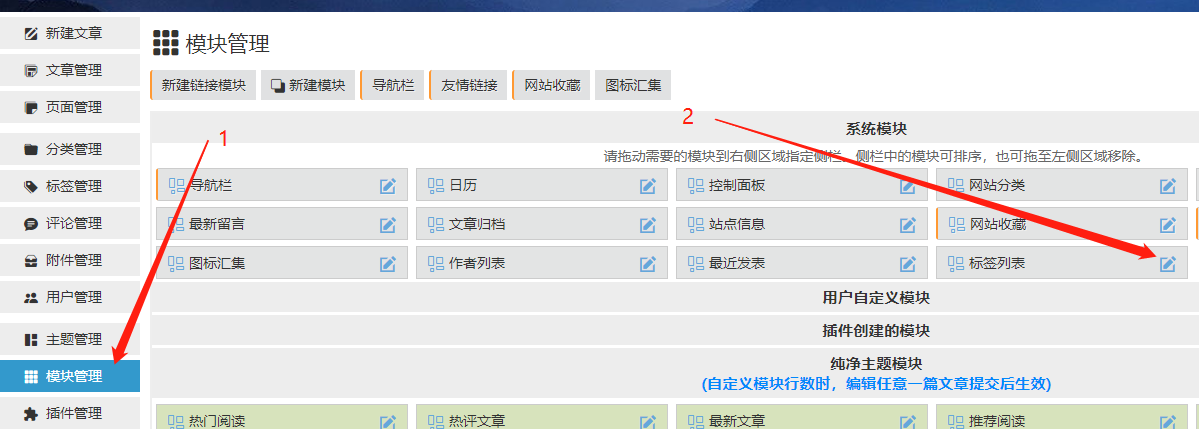Select 模块管理 sidebar item
This screenshot has height=429, width=1199.
point(70,376)
